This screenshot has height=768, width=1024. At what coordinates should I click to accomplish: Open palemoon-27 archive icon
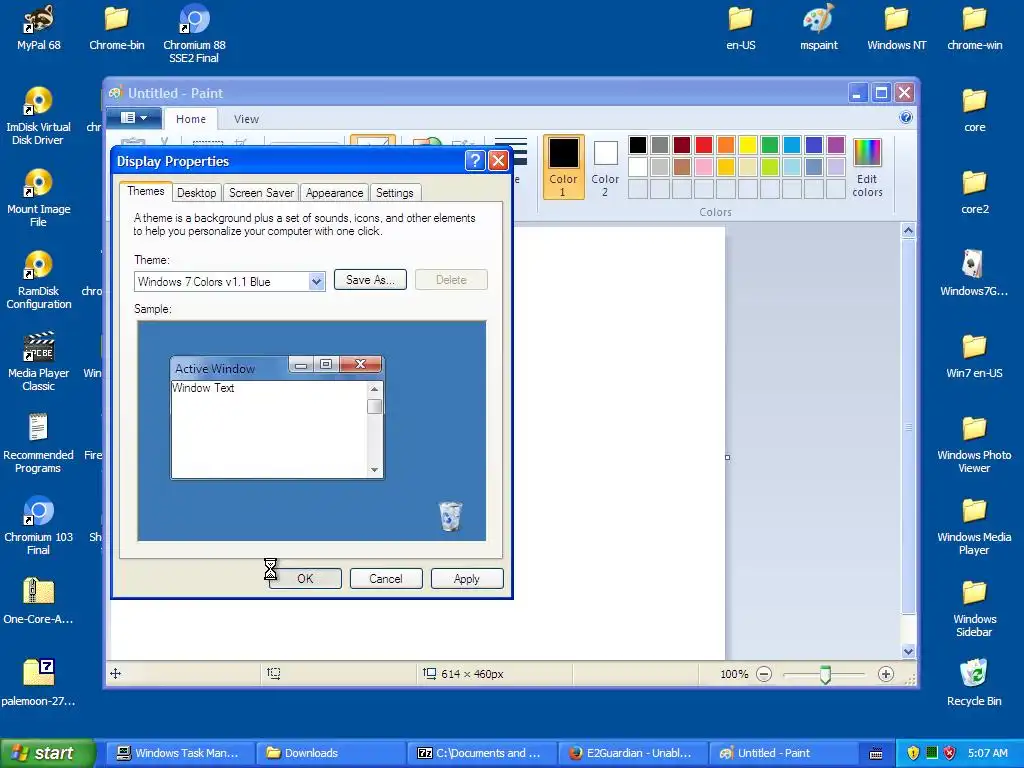click(x=39, y=683)
